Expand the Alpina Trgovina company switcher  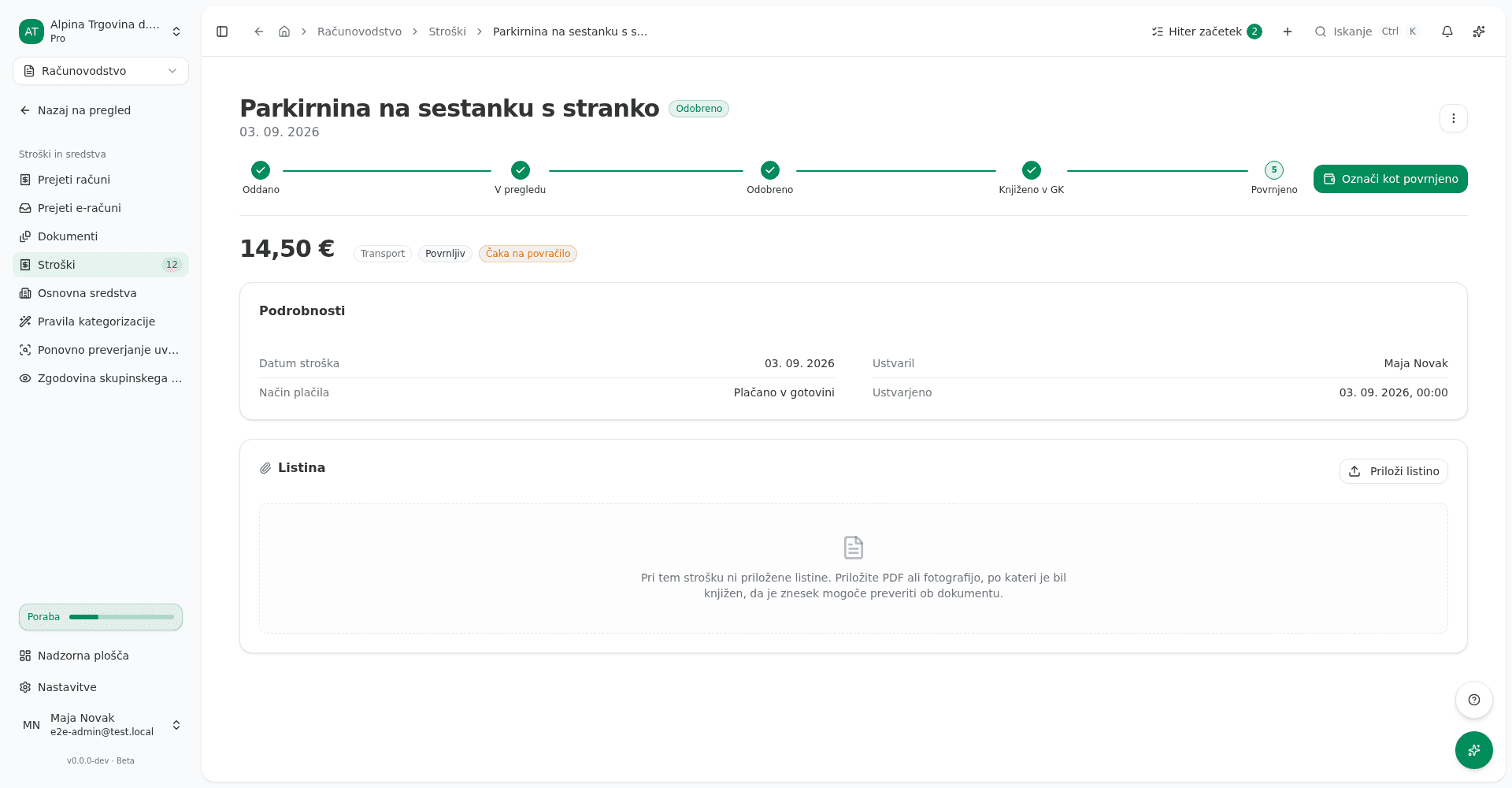click(x=101, y=32)
